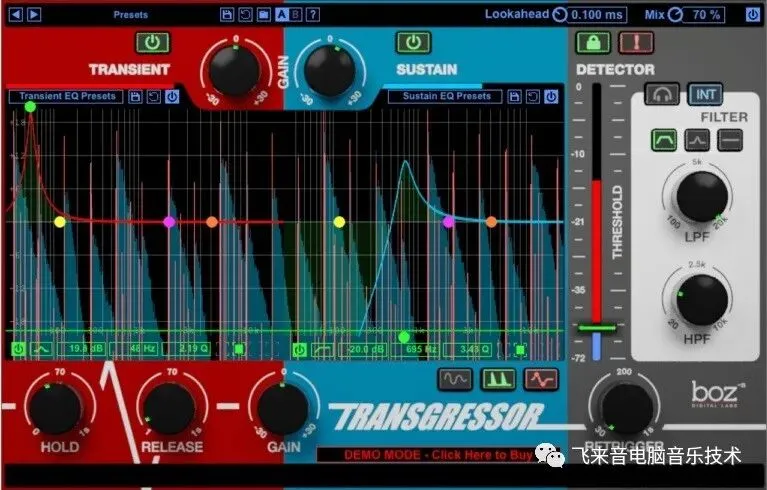This screenshot has width=767, height=490.
Task: Open the main Presets menu
Action: (x=131, y=15)
